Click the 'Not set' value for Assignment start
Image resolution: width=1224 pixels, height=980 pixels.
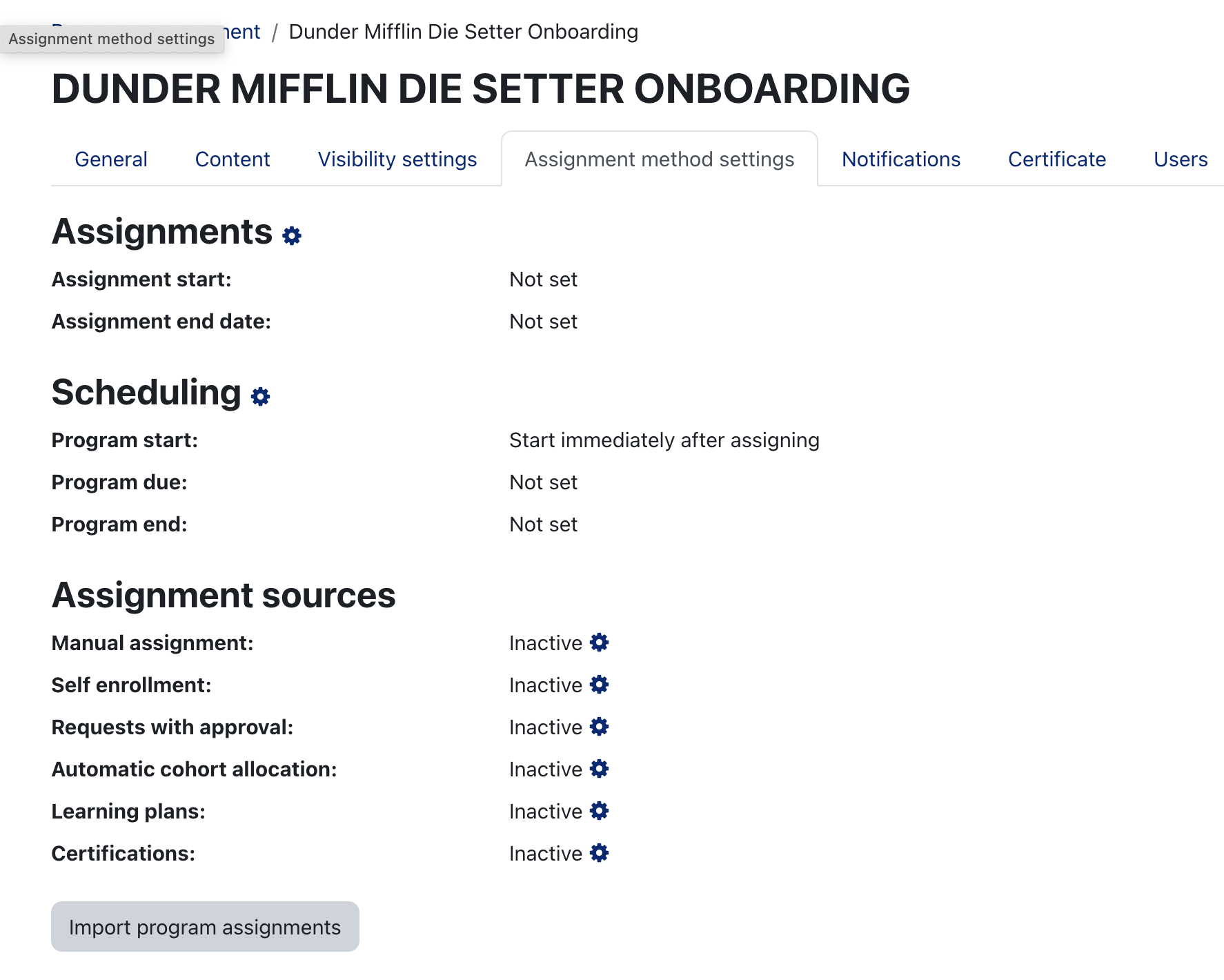pyautogui.click(x=544, y=280)
